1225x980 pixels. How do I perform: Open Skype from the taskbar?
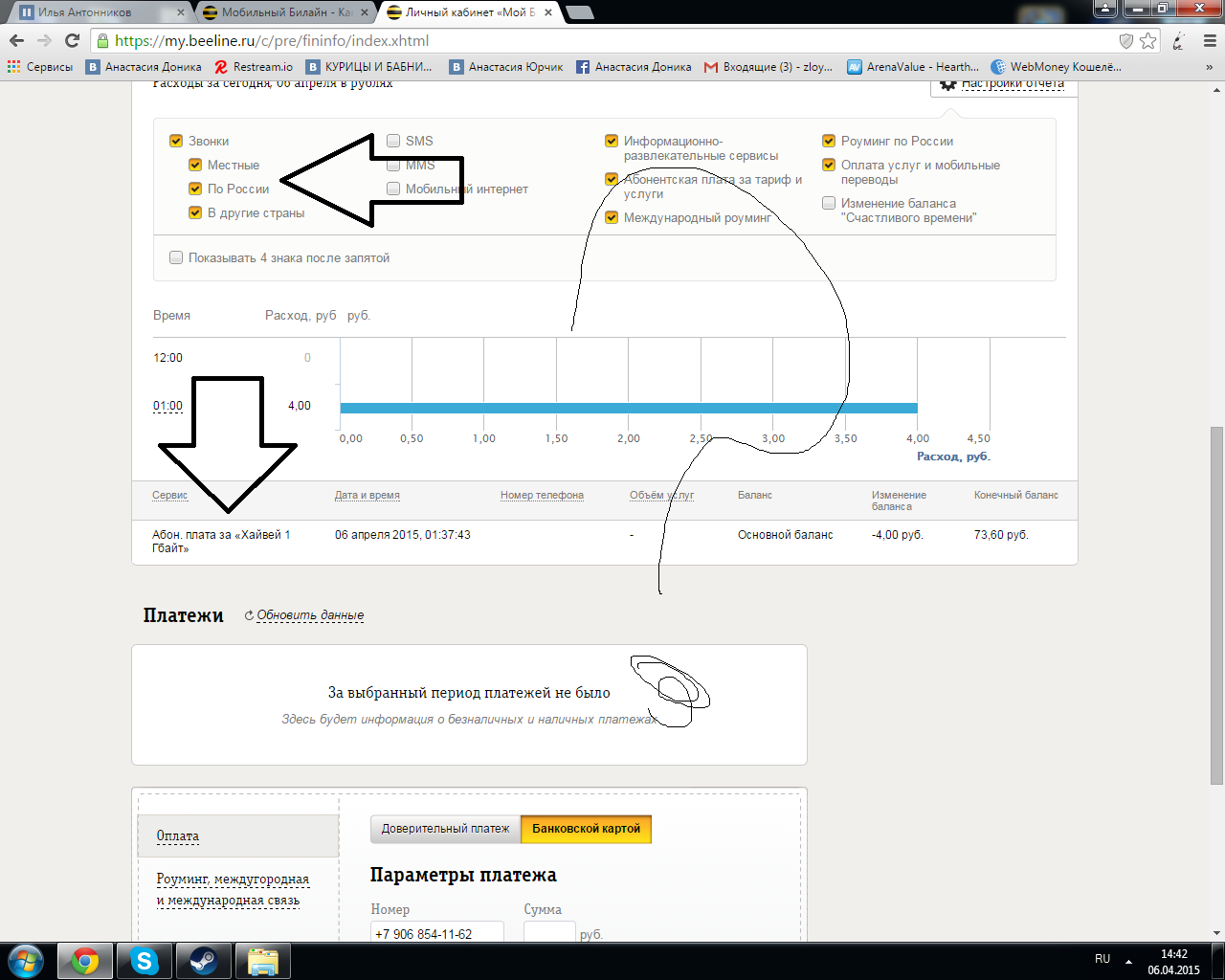click(145, 961)
